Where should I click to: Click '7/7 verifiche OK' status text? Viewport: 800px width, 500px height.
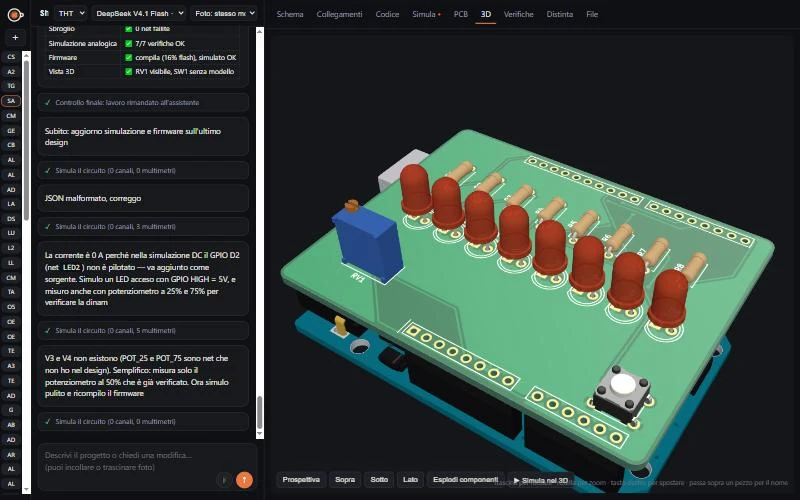(x=160, y=43)
